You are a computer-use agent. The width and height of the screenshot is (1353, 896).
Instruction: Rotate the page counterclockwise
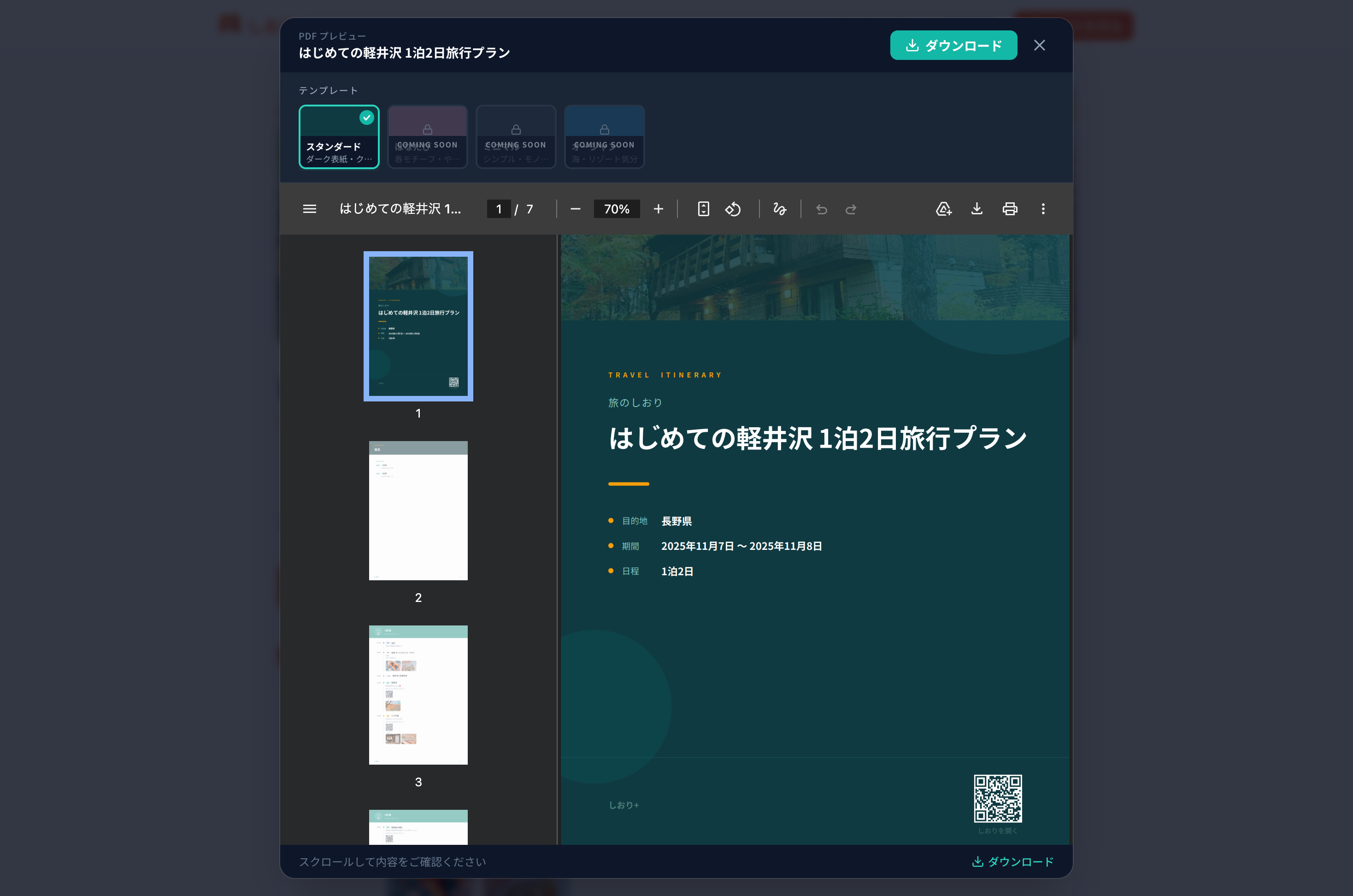coord(733,209)
